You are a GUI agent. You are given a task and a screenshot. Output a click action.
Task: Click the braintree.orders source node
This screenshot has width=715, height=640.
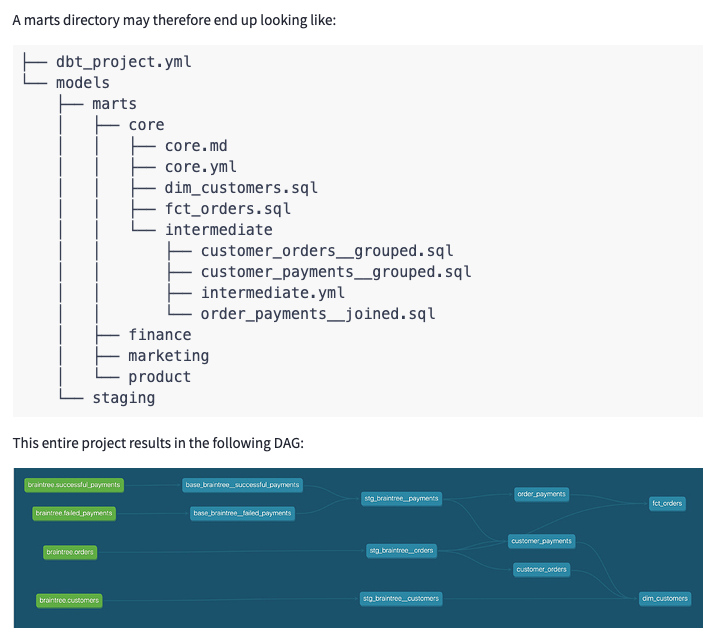tap(70, 551)
